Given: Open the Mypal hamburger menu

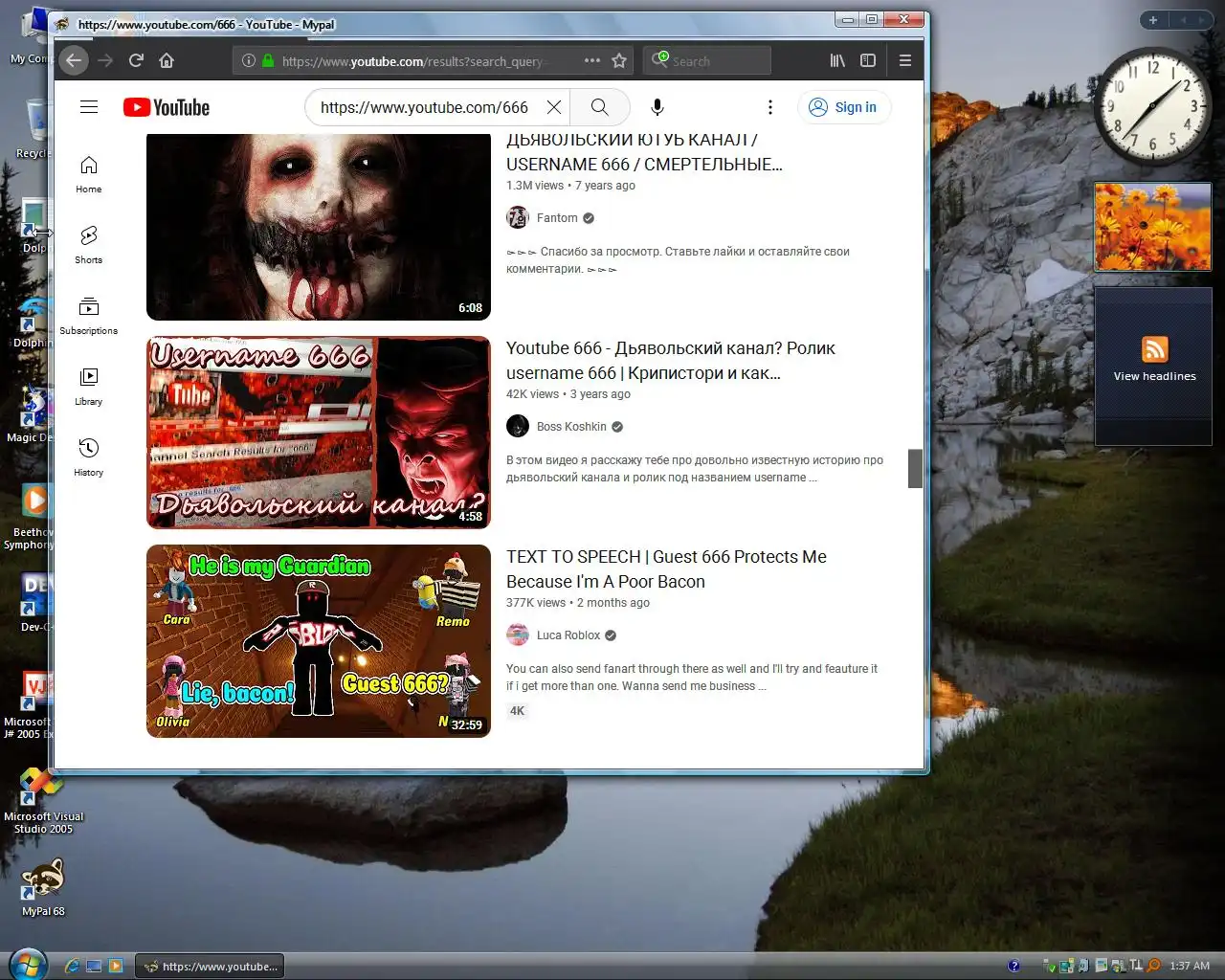Looking at the screenshot, I should 904,60.
